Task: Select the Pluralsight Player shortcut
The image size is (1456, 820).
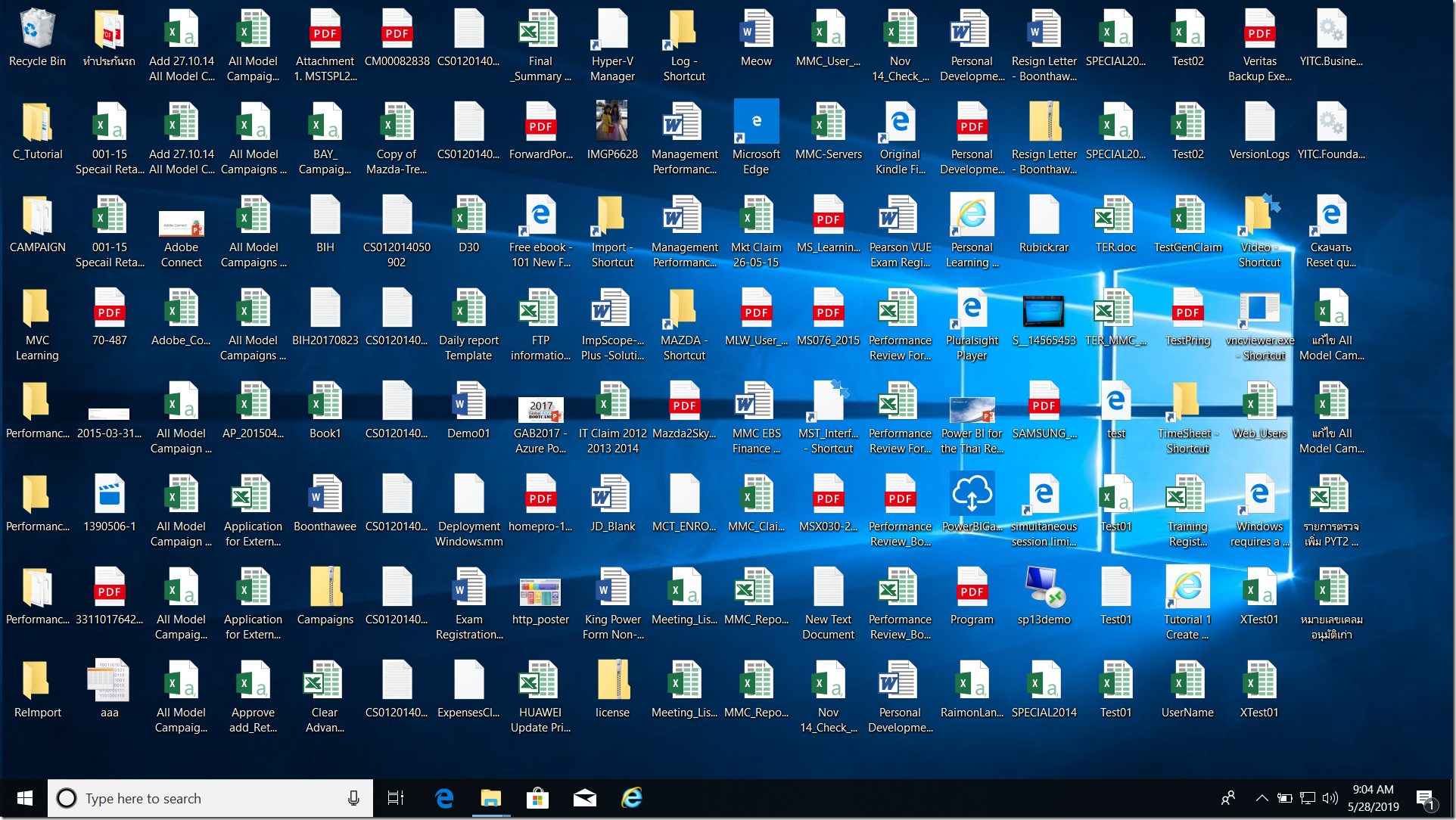Action: coord(972,324)
